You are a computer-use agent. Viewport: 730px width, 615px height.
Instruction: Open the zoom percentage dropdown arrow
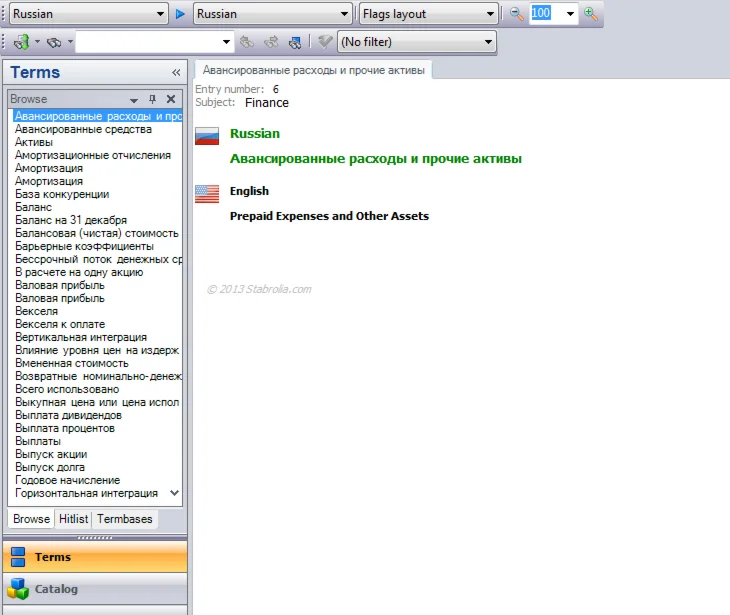570,14
